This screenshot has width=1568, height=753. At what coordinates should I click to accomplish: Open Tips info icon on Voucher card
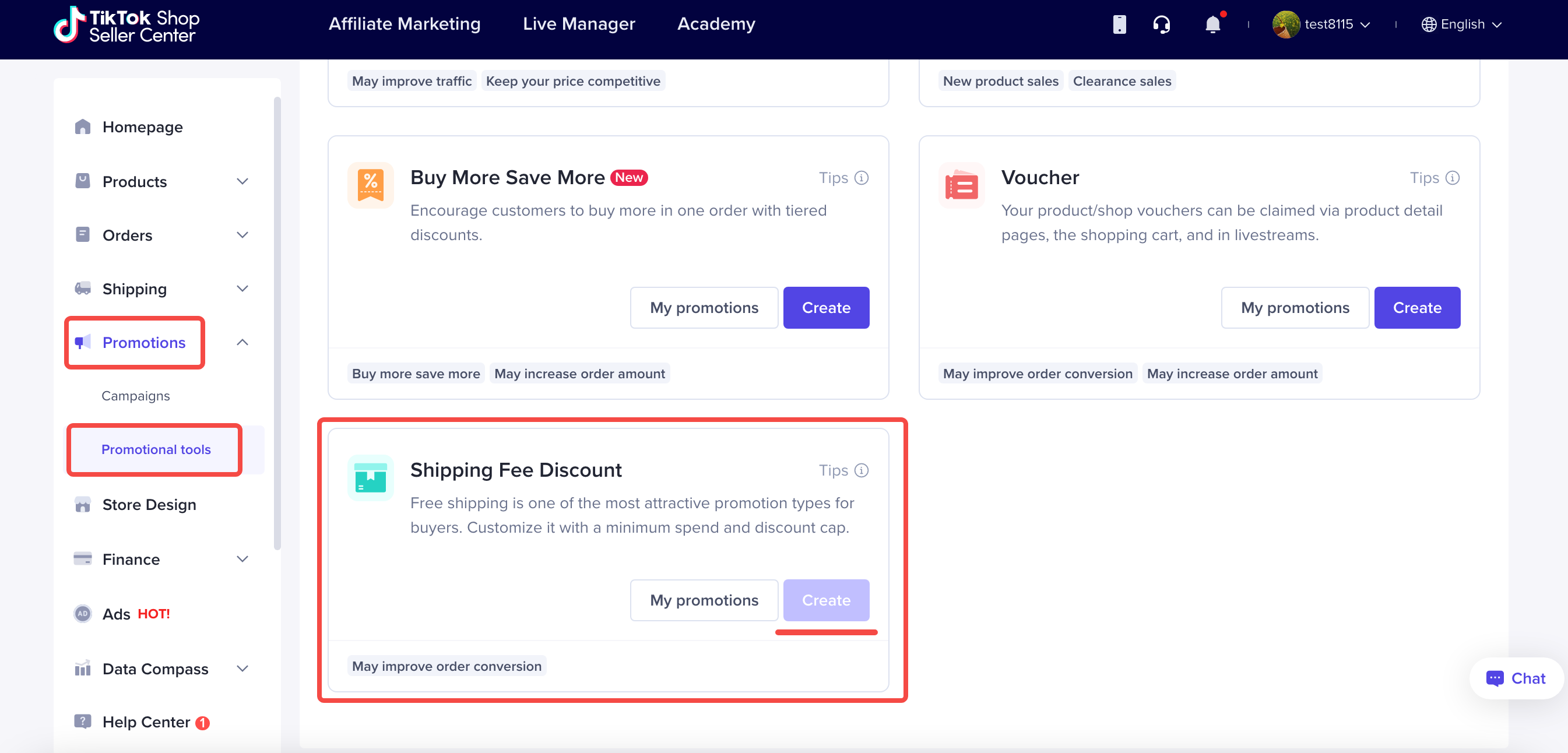[x=1452, y=178]
